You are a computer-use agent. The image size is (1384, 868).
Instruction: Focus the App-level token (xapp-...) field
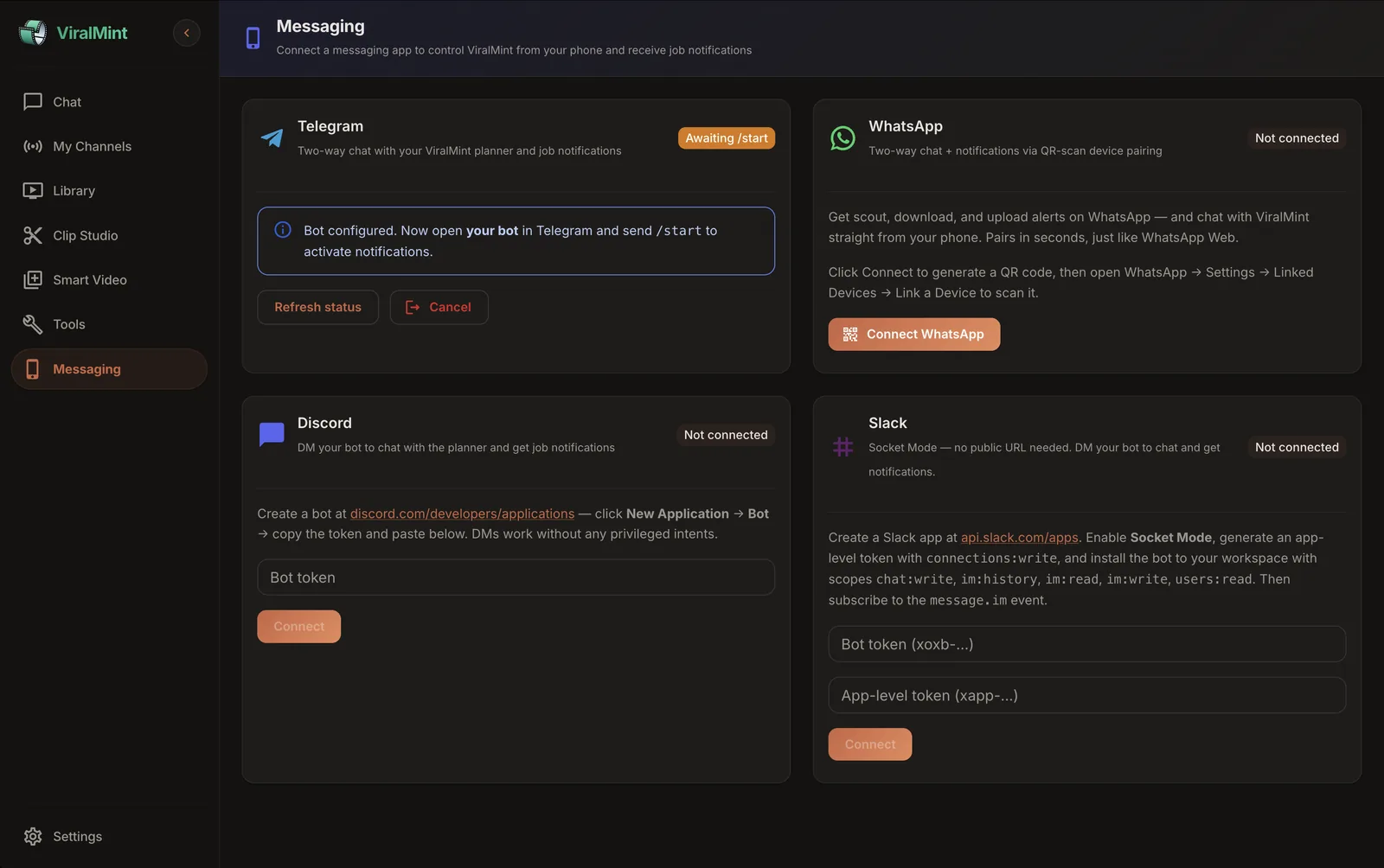(1086, 695)
